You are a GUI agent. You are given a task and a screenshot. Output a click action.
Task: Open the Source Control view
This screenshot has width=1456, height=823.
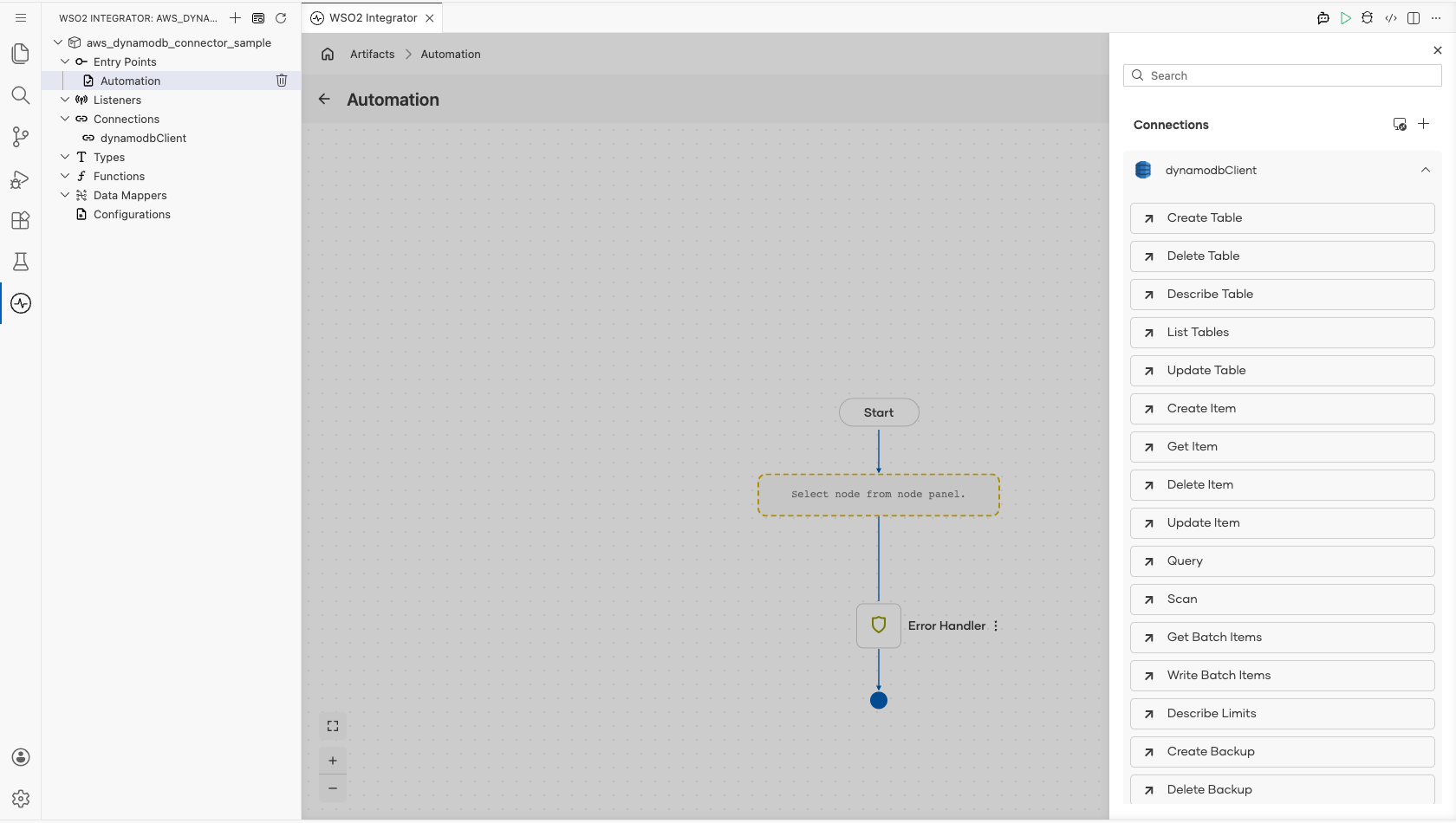pos(21,137)
